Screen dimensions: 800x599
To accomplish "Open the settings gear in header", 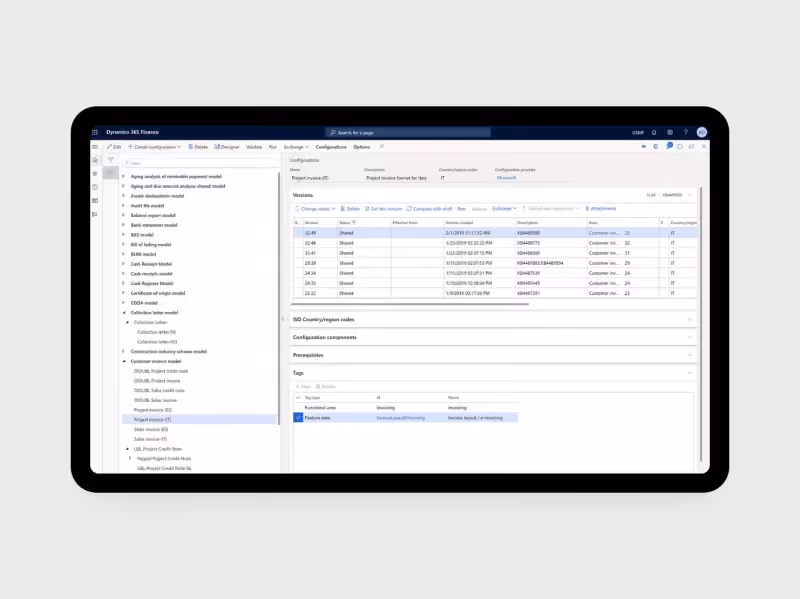I will pyautogui.click(x=670, y=133).
